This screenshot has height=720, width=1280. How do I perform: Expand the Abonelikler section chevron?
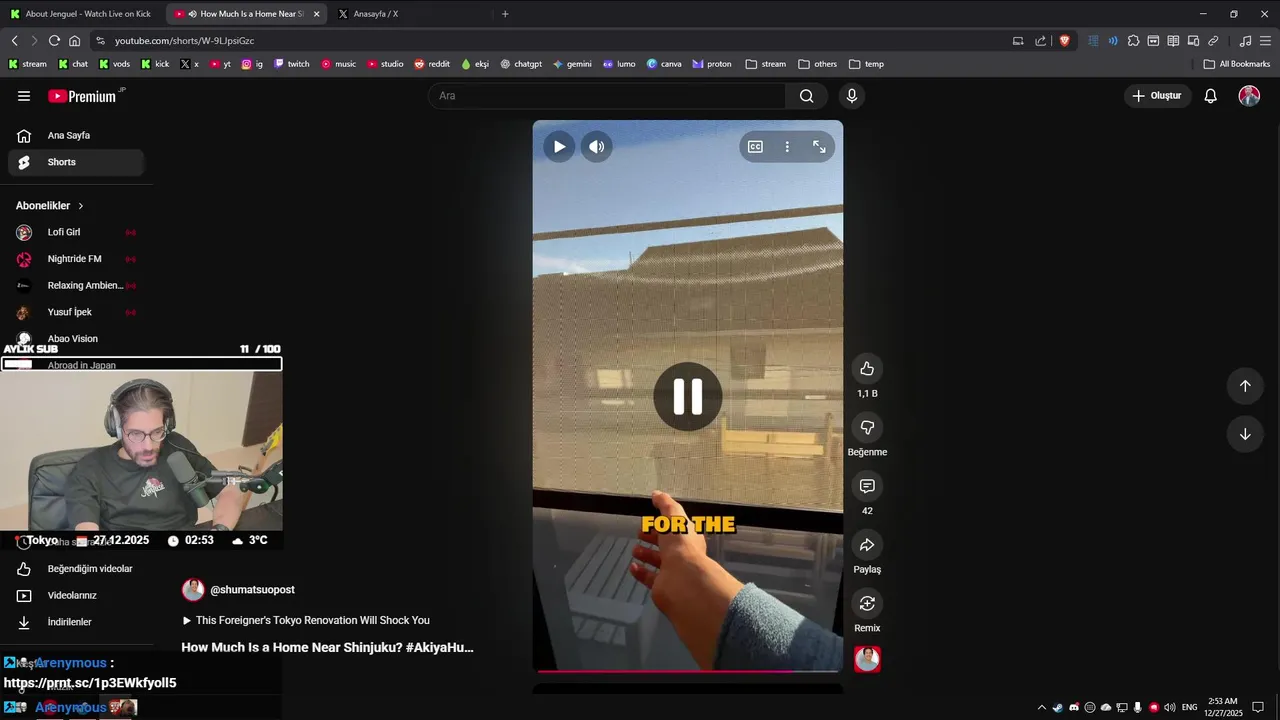tap(81, 206)
